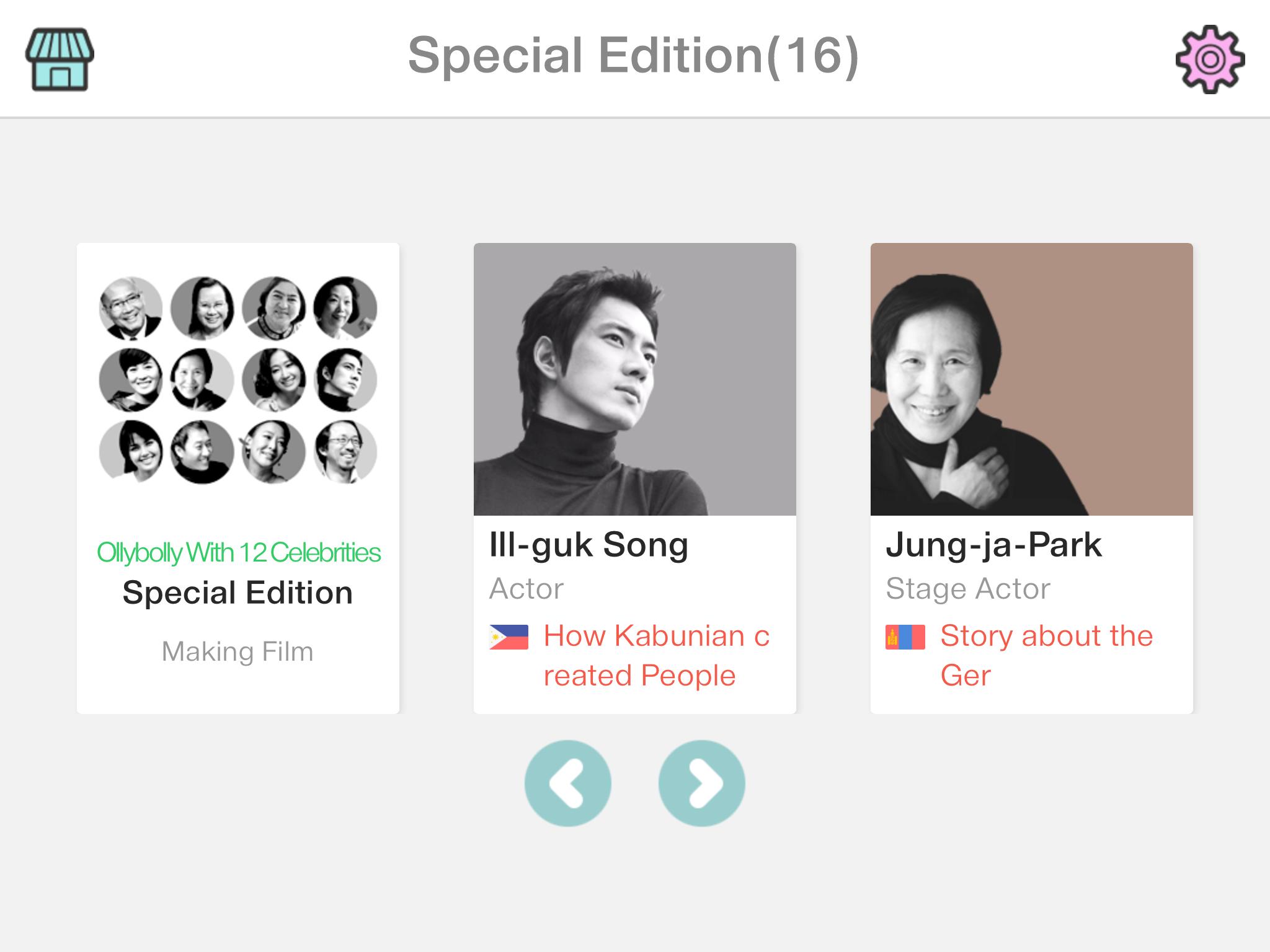Select the Jung-ja-Park name label
The height and width of the screenshot is (952, 1270).
[x=993, y=545]
